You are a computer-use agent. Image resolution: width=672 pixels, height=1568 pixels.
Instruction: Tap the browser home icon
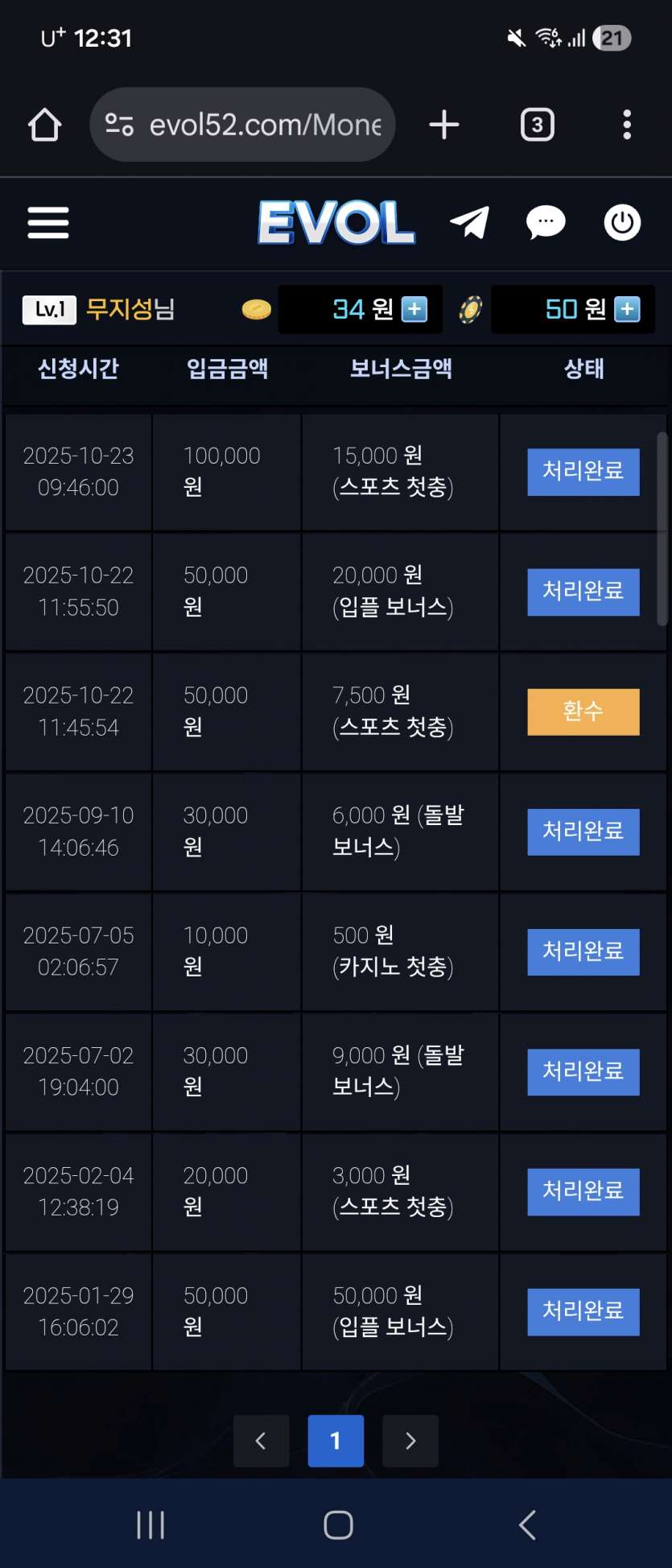coord(44,125)
